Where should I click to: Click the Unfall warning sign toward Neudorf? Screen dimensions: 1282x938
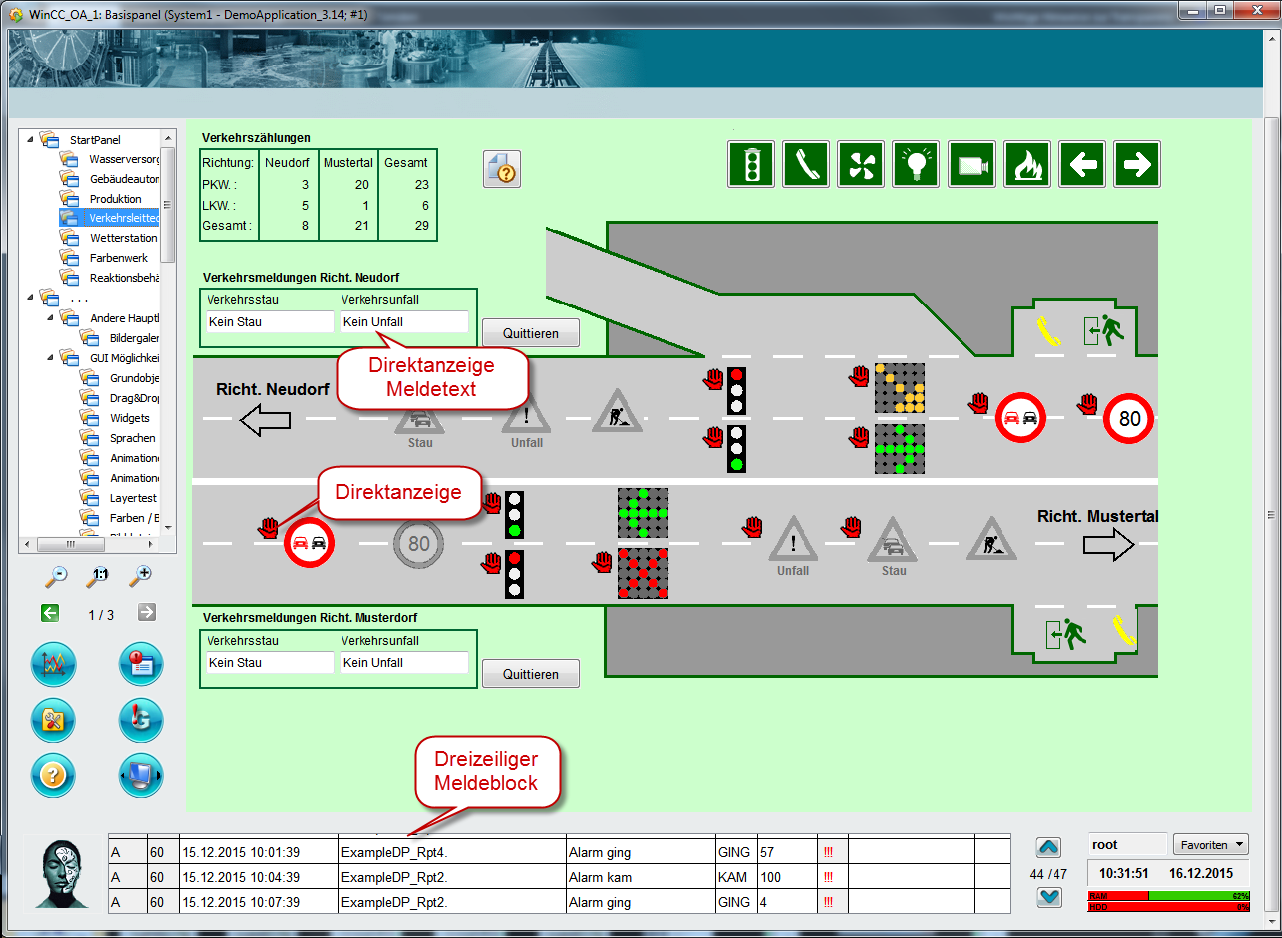(527, 417)
